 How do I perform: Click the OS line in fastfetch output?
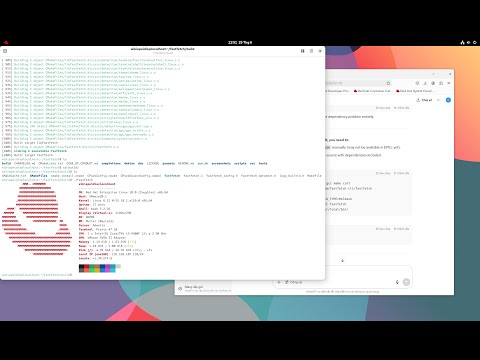(123, 192)
